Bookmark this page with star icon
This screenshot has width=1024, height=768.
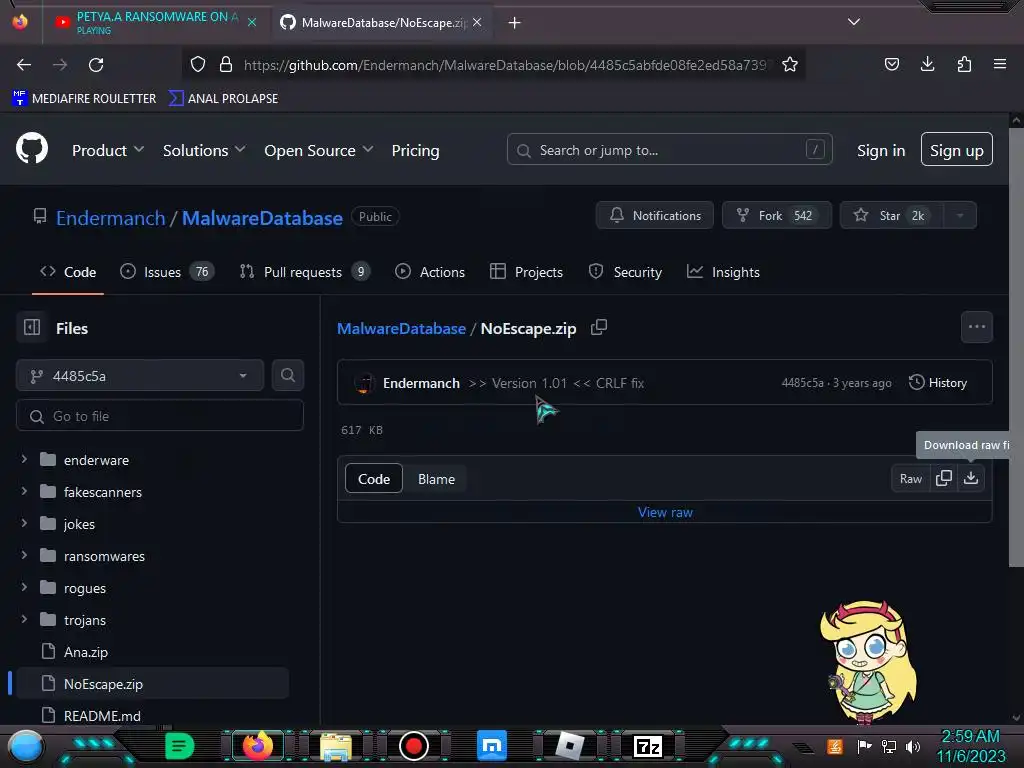click(x=790, y=65)
